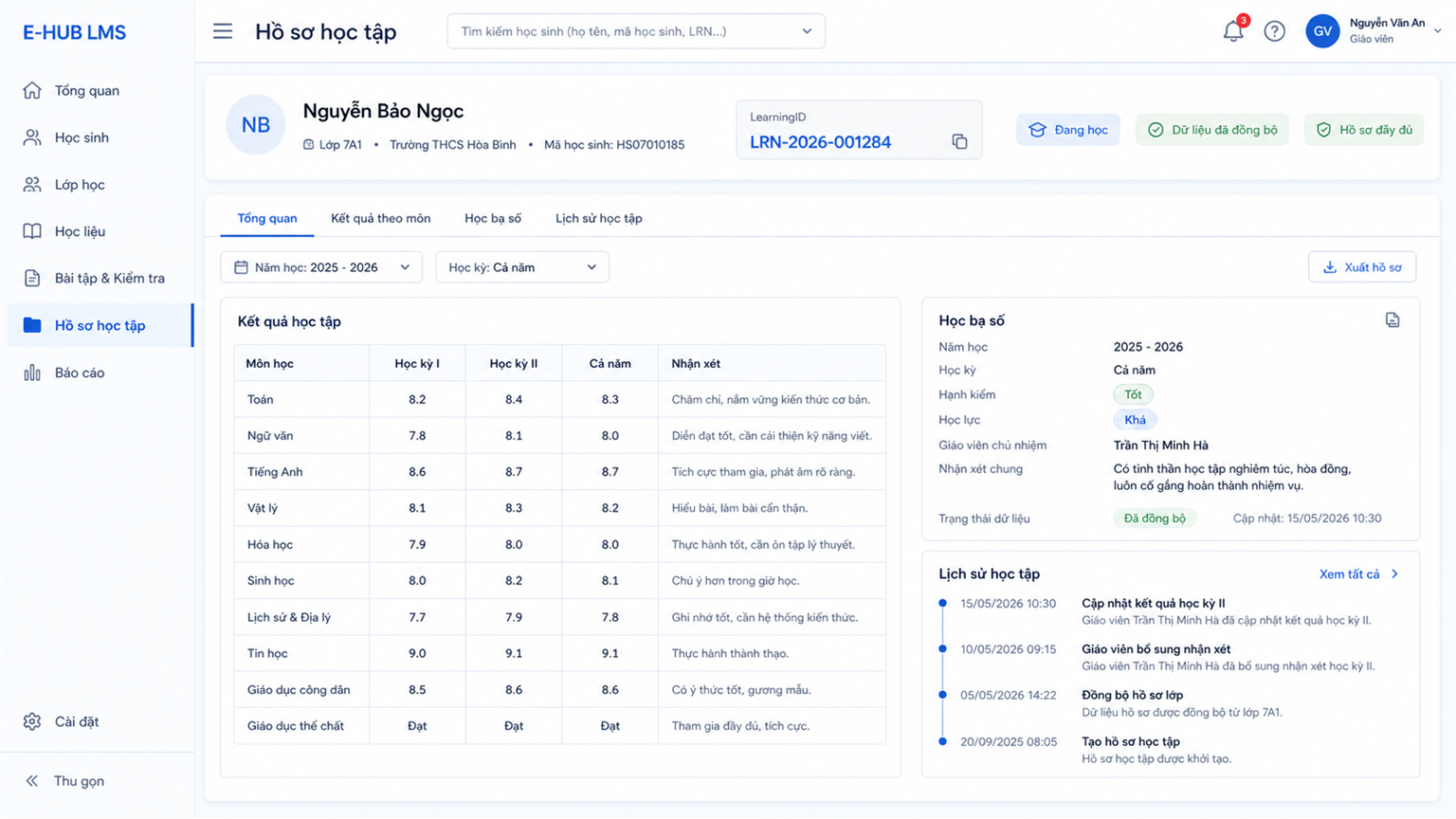This screenshot has height=819, width=1456.
Task: Click the Khá academic rating badge
Action: click(x=1135, y=420)
